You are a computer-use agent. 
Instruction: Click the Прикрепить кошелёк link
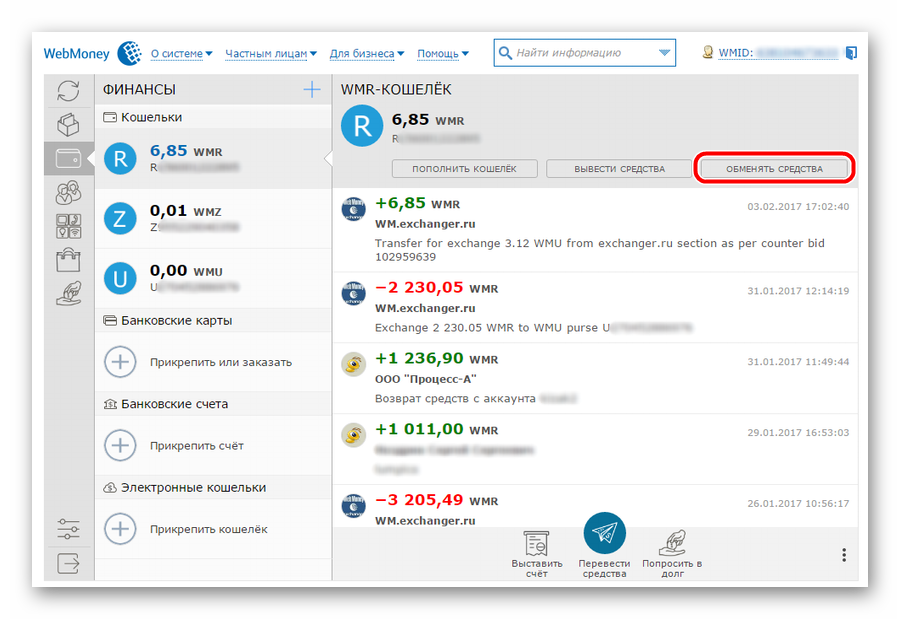click(209, 529)
